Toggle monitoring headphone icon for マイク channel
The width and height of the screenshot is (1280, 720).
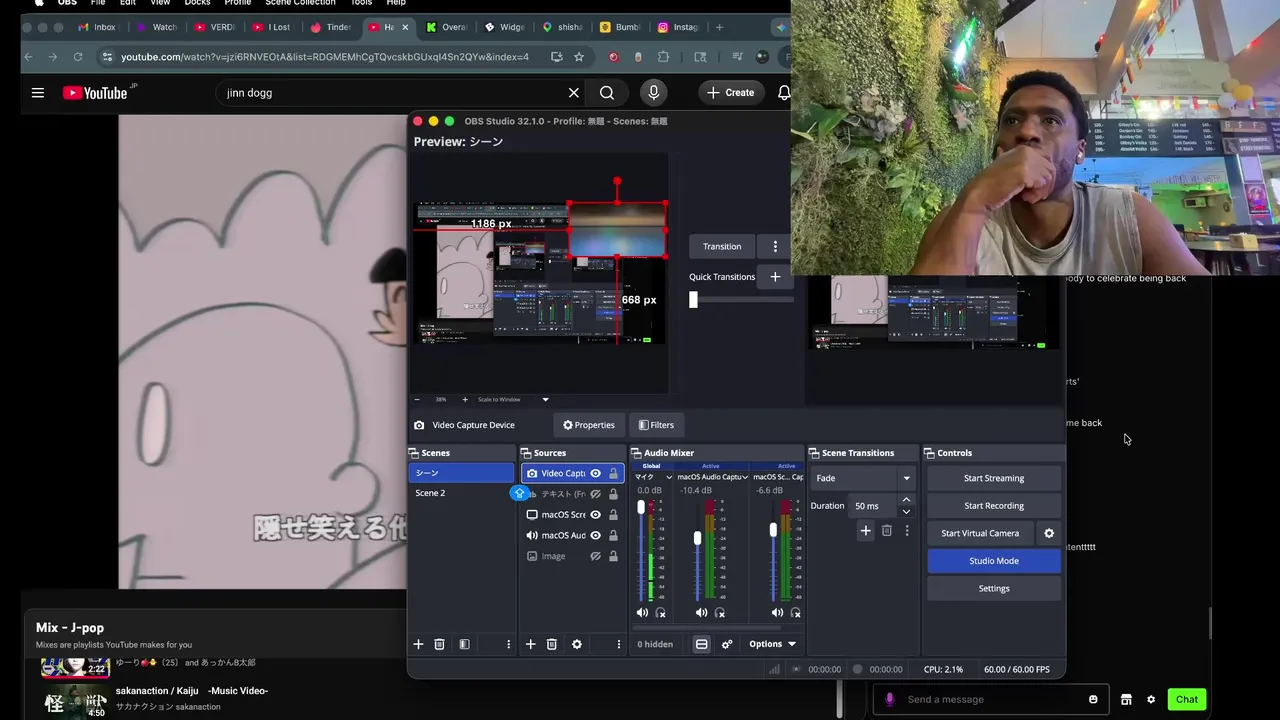pyautogui.click(x=660, y=612)
